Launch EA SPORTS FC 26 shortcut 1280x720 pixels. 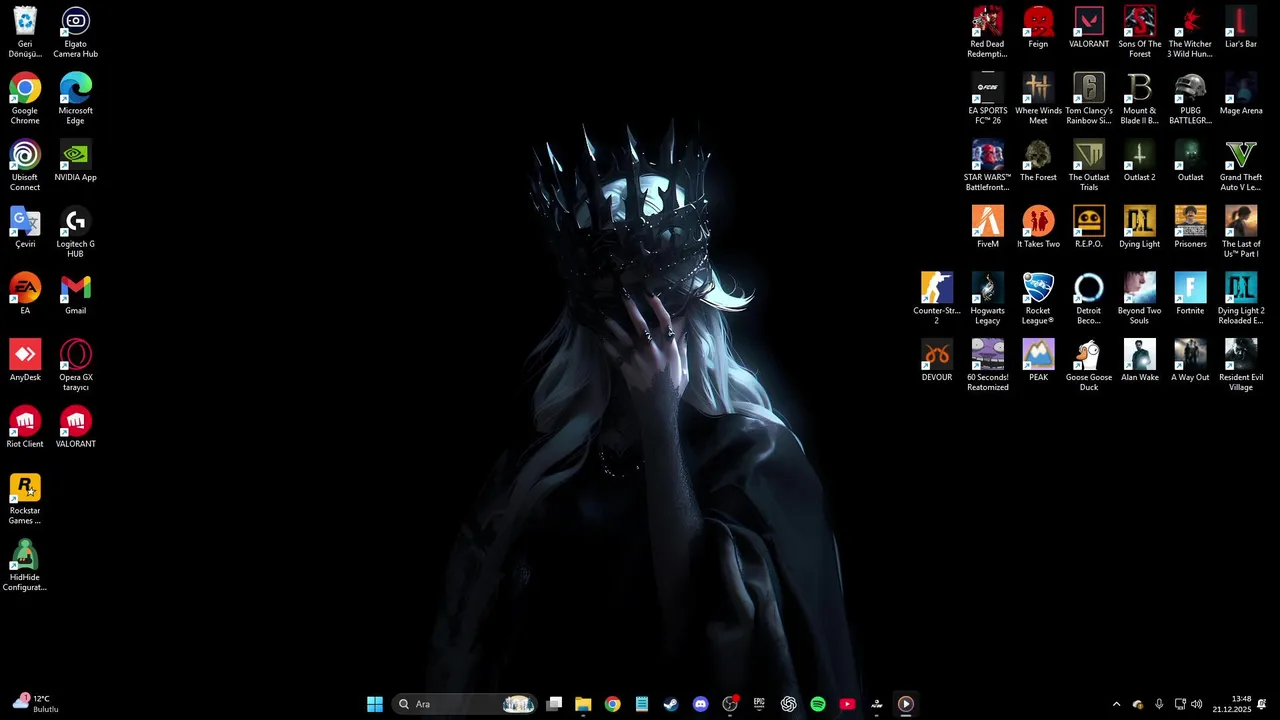coord(987,99)
